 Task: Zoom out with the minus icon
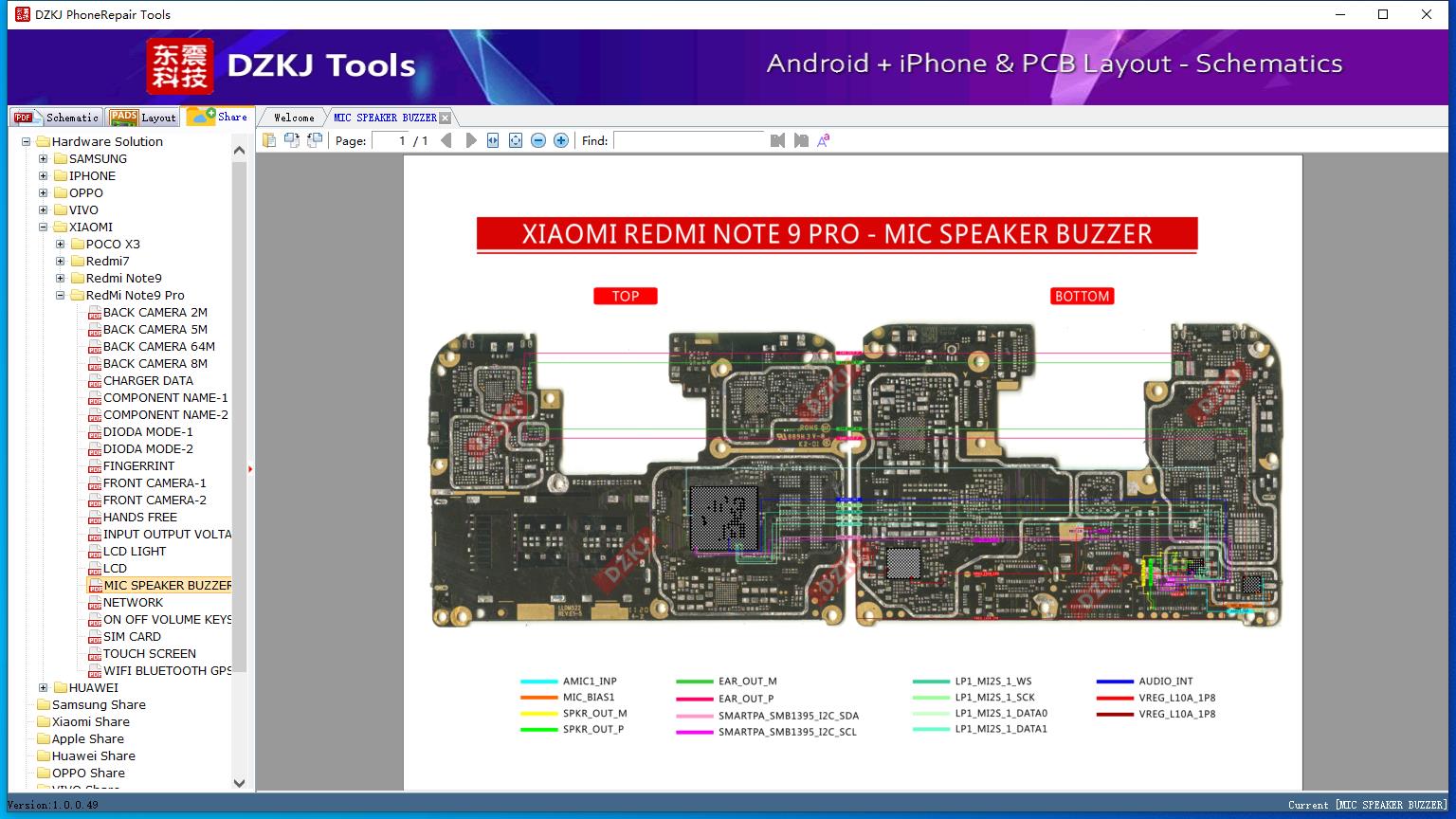[538, 140]
